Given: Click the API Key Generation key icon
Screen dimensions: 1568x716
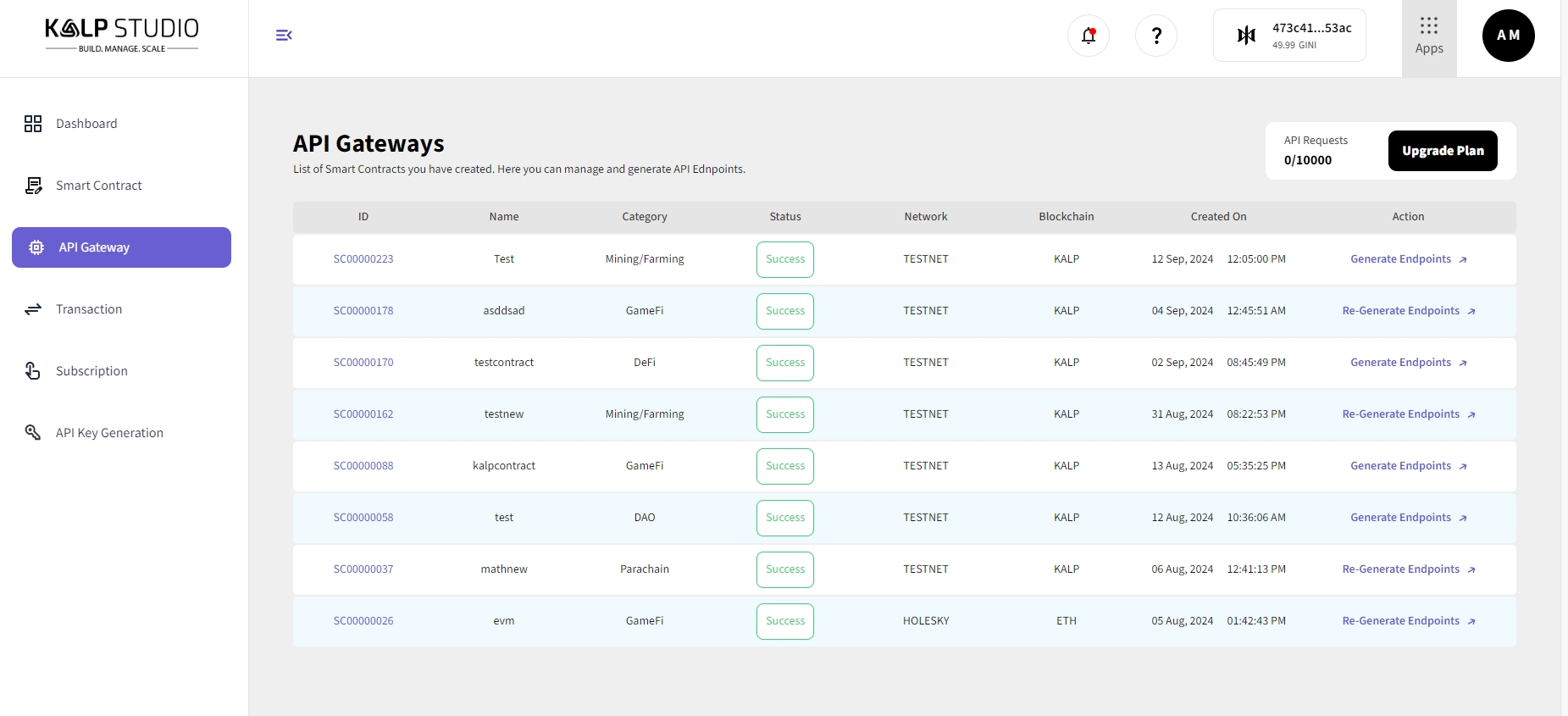Looking at the screenshot, I should click(33, 433).
